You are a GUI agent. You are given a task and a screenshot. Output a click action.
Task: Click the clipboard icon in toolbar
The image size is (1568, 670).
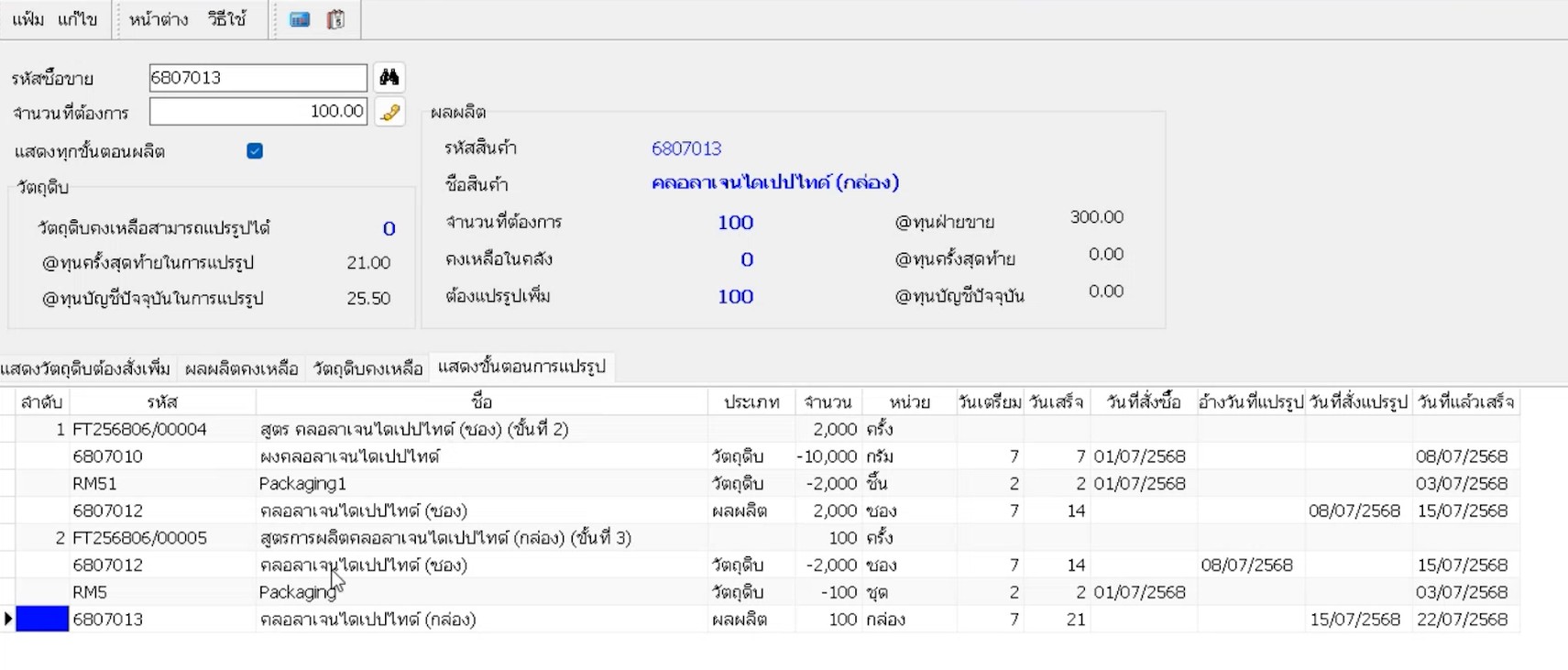335,19
